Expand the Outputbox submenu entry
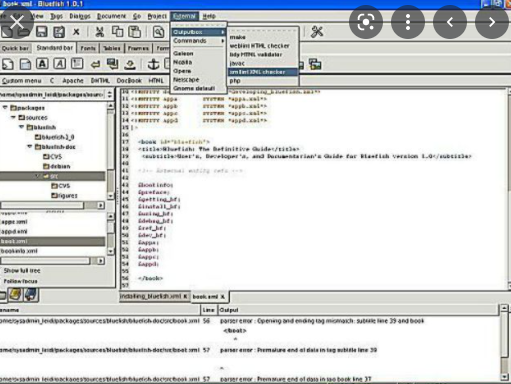Screen dimensions: 511x384 [199, 32]
